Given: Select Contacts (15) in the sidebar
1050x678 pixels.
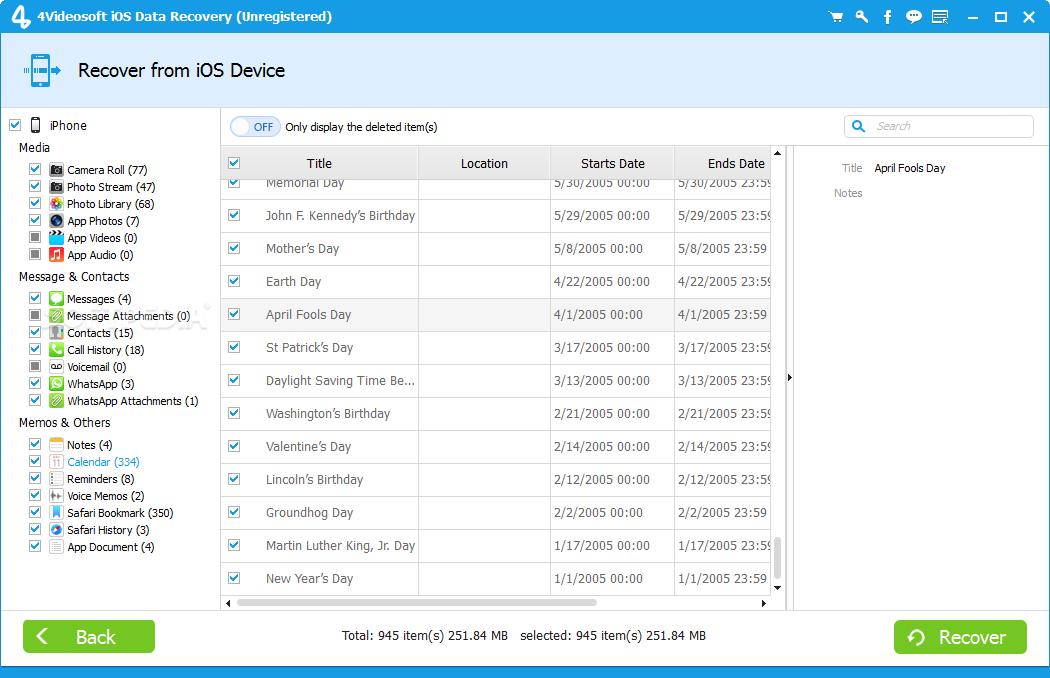Looking at the screenshot, I should [100, 333].
